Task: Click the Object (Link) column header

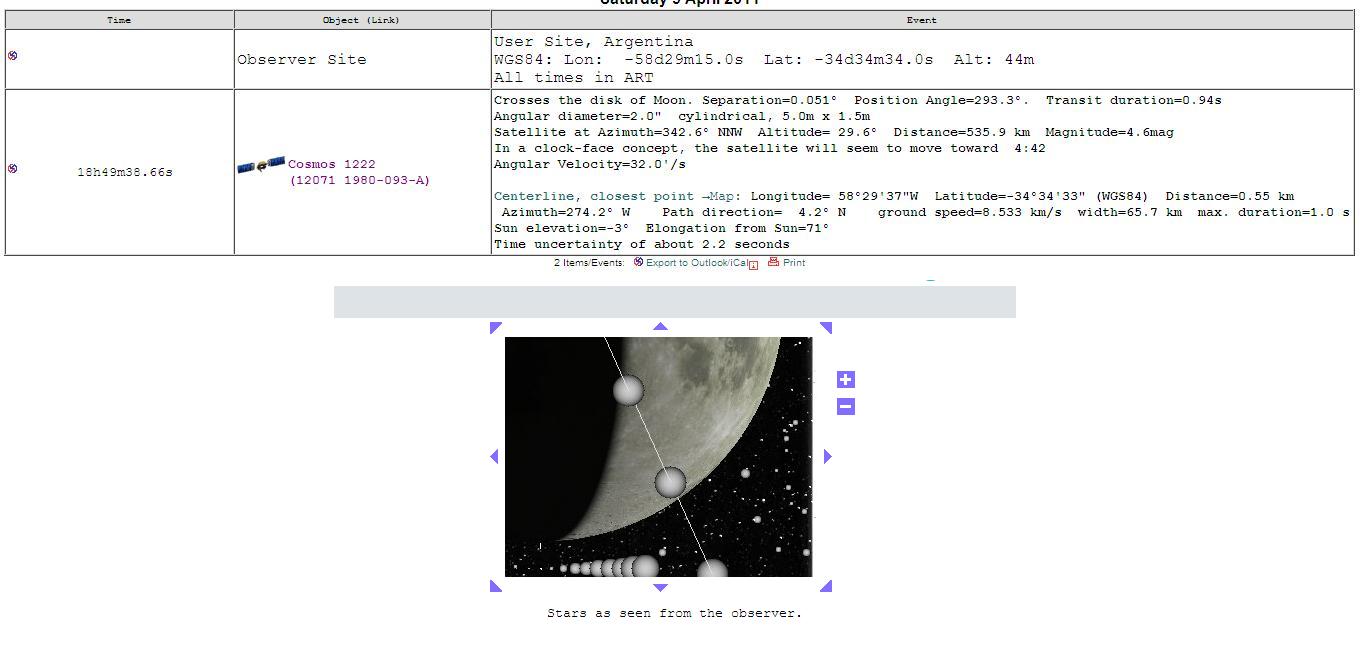Action: [362, 20]
